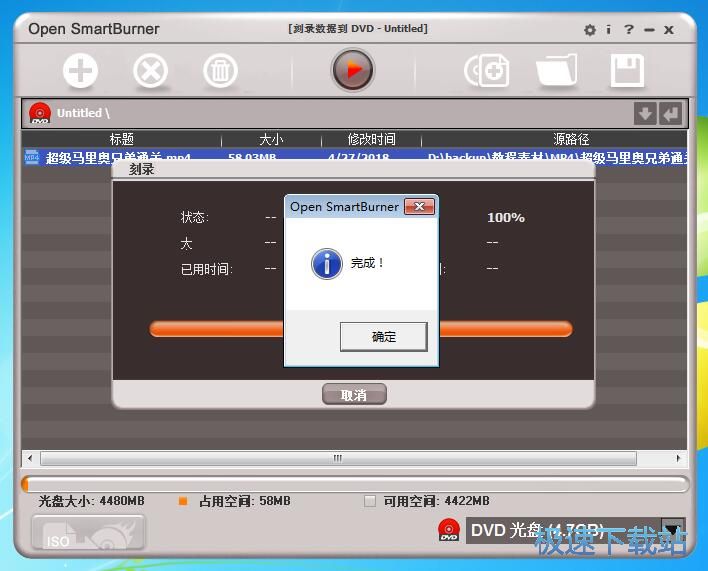Image resolution: width=708 pixels, height=571 pixels.
Task: Click the 修改时间 column header
Action: point(372,139)
